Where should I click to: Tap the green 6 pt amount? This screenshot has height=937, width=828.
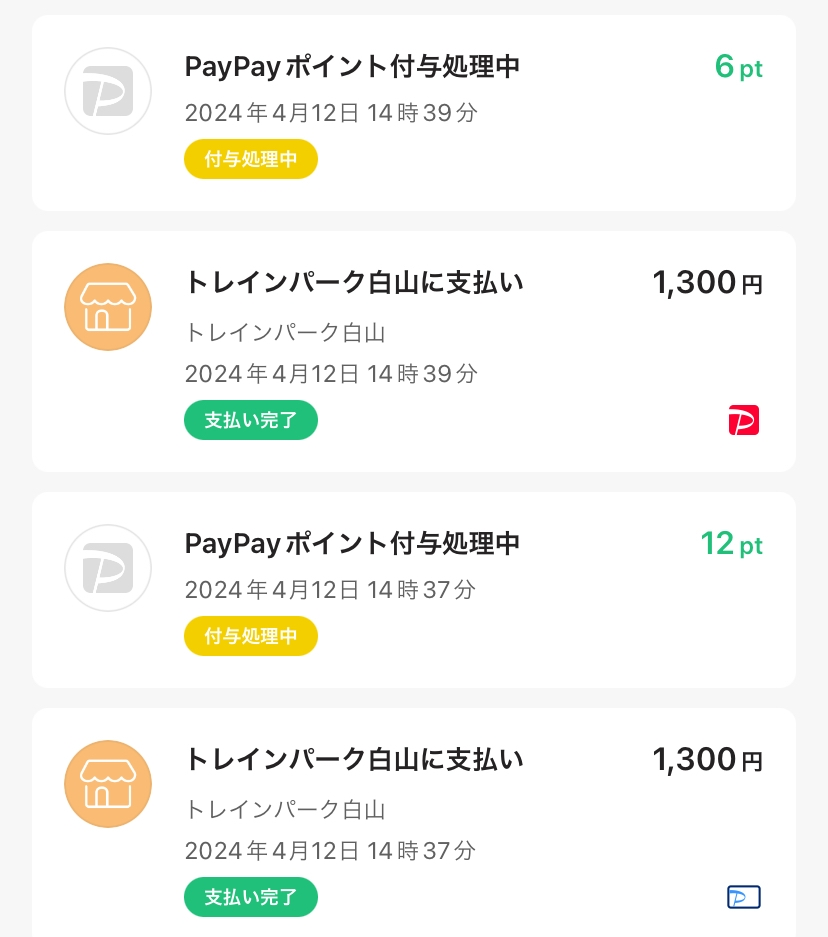(x=738, y=67)
